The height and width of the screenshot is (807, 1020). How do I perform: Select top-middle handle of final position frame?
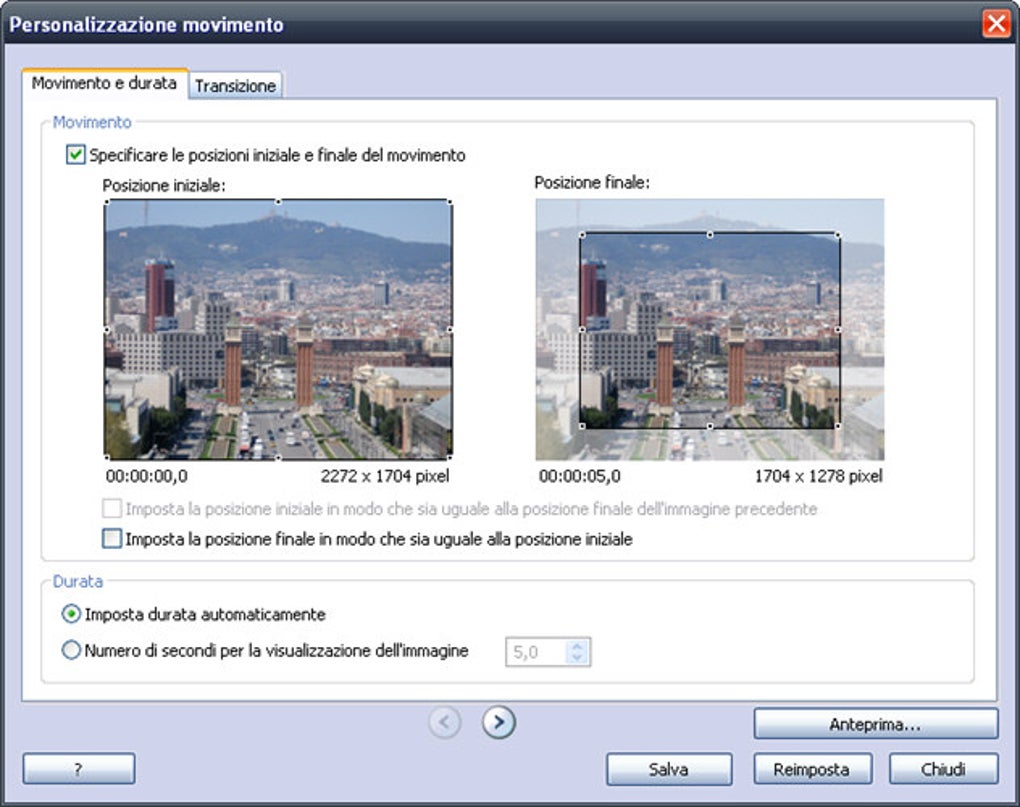coord(710,235)
